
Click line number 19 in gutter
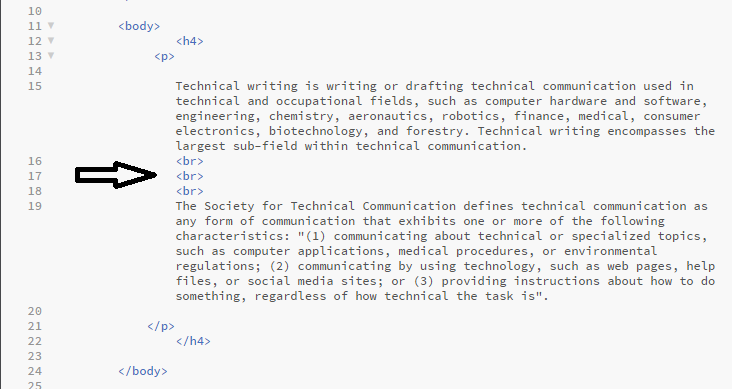tap(35, 206)
